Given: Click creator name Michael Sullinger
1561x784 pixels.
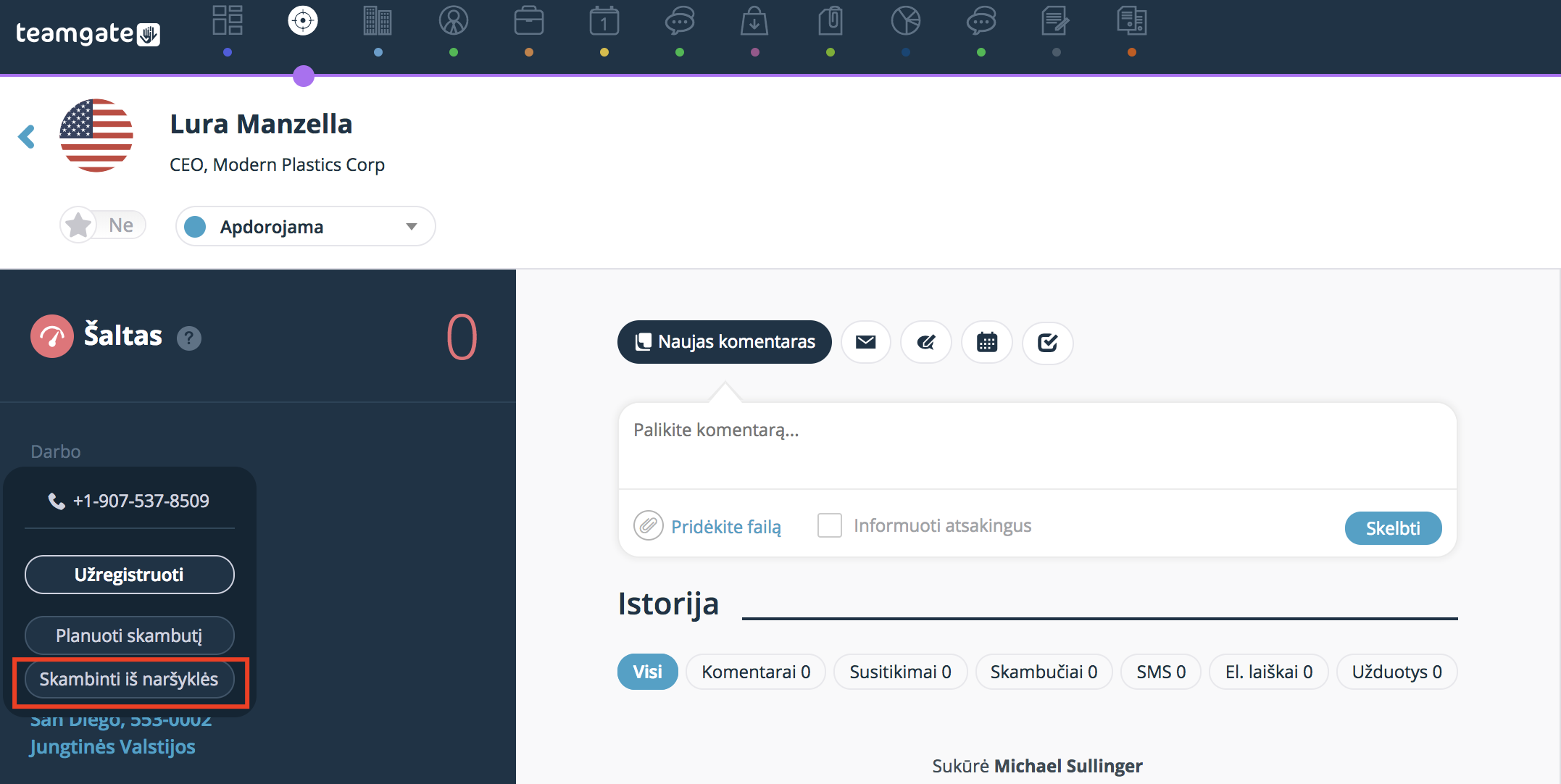Looking at the screenshot, I should 1068,766.
